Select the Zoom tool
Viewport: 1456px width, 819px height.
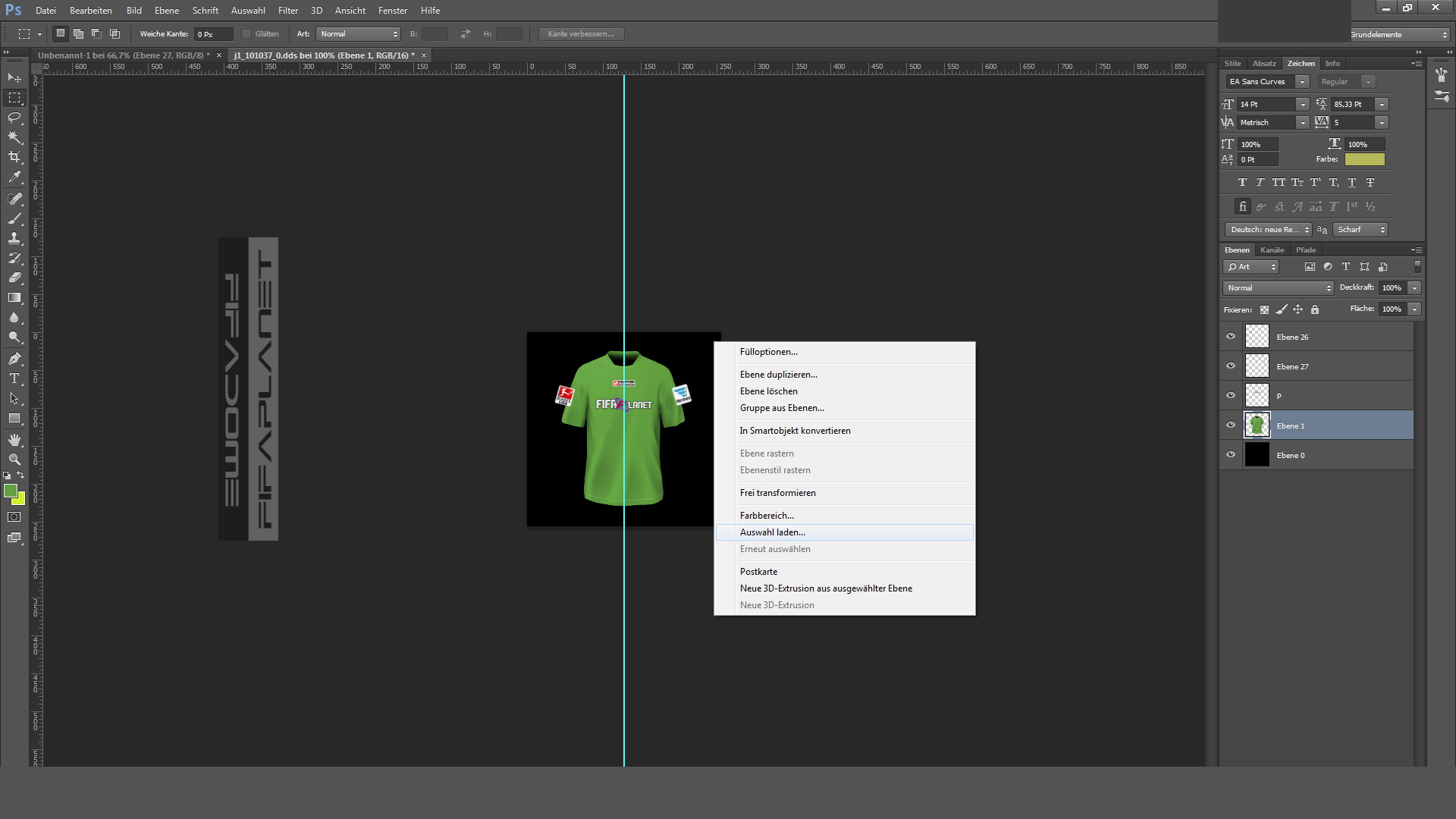14,460
